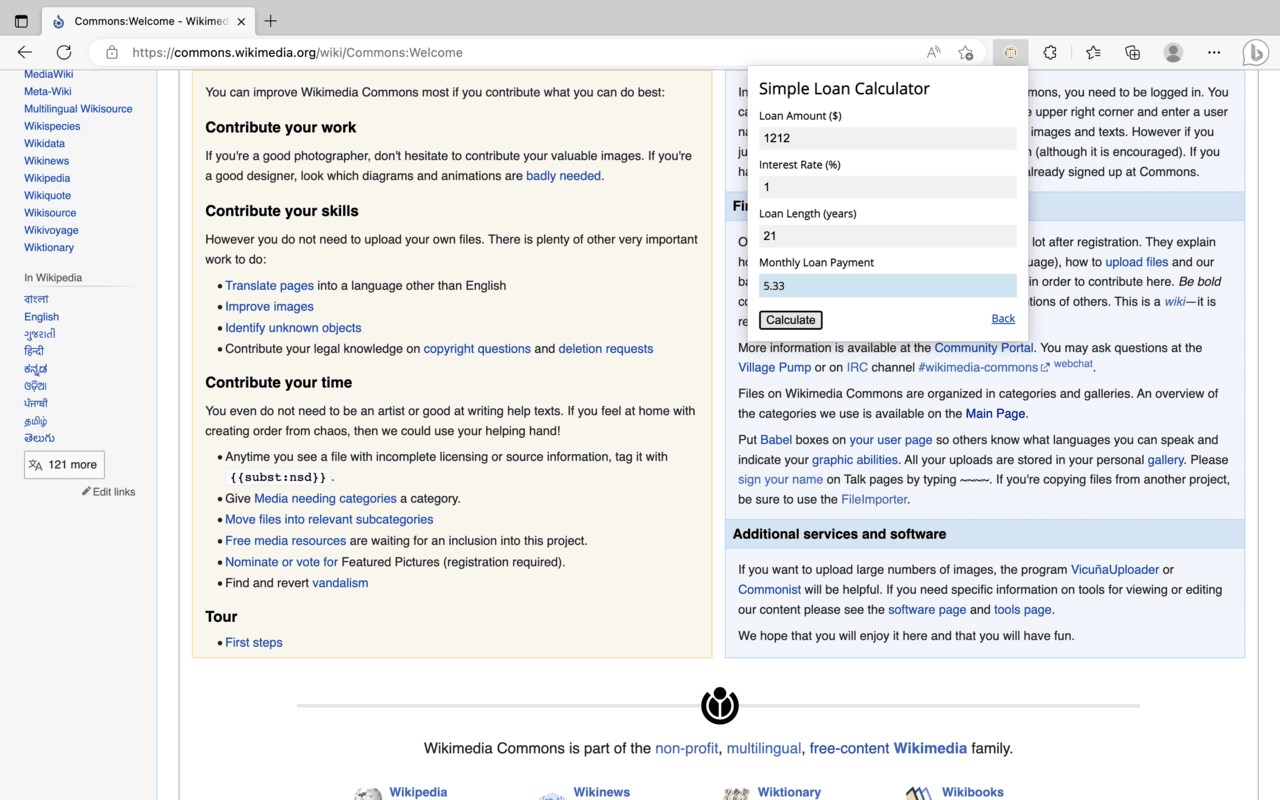1280x800 pixels.
Task: Click the Loan Length field
Action: click(887, 236)
